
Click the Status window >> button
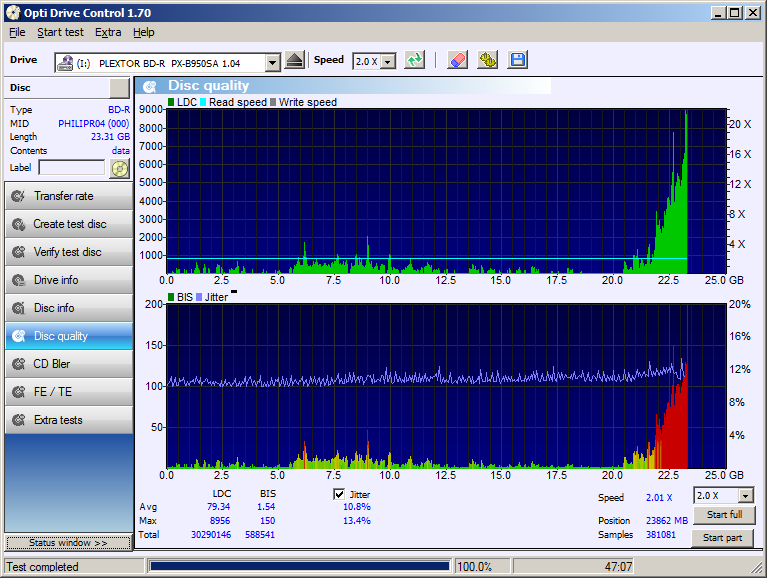pos(68,543)
